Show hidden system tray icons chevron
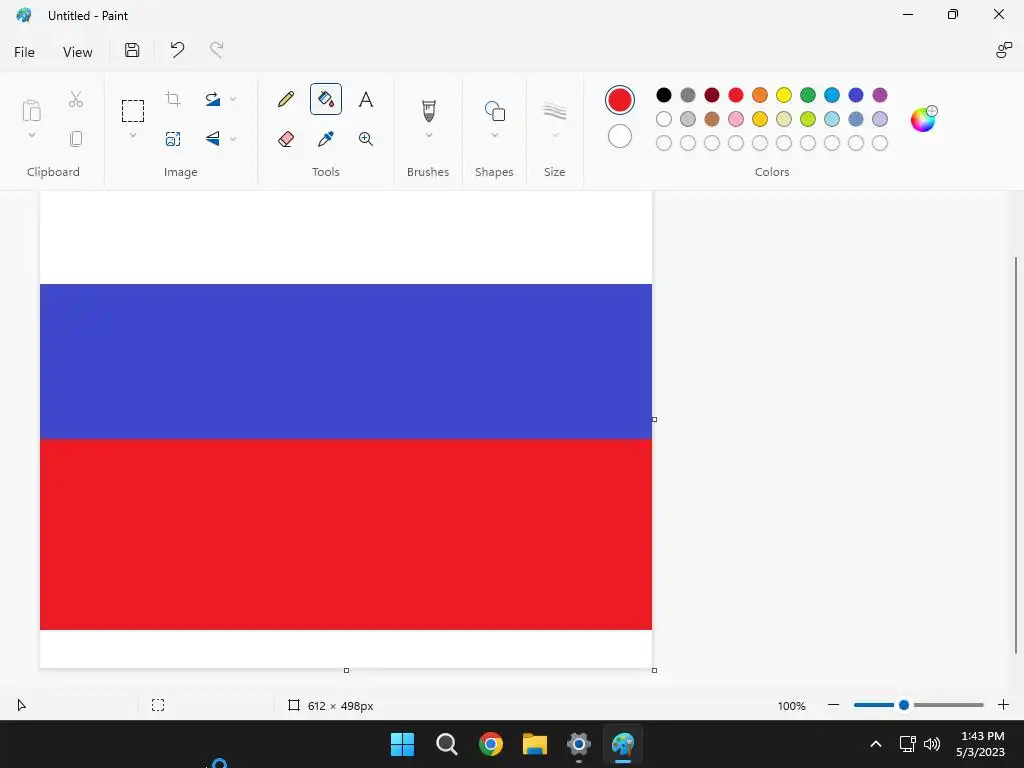This screenshot has height=768, width=1024. tap(876, 744)
